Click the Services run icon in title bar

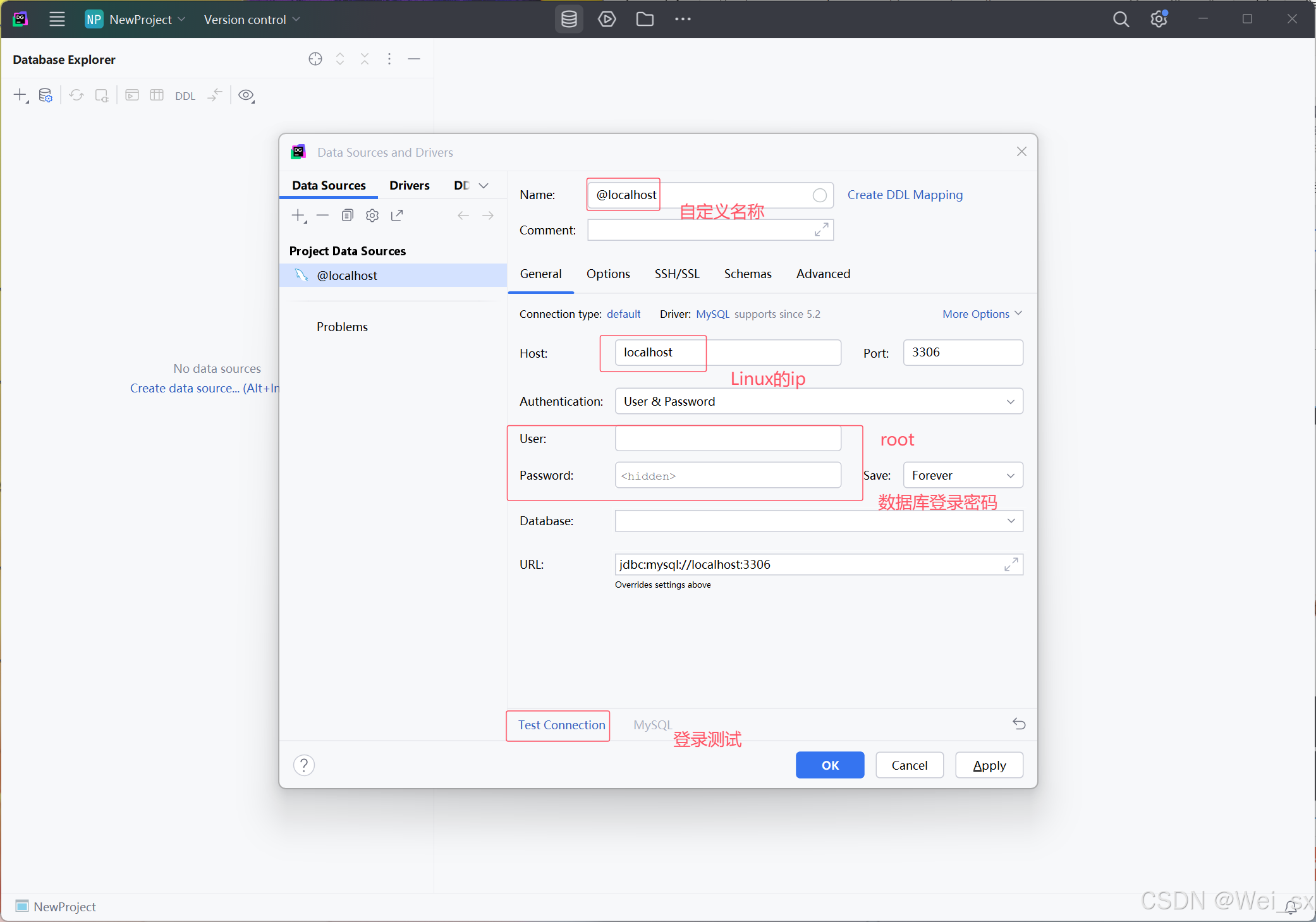click(x=607, y=19)
